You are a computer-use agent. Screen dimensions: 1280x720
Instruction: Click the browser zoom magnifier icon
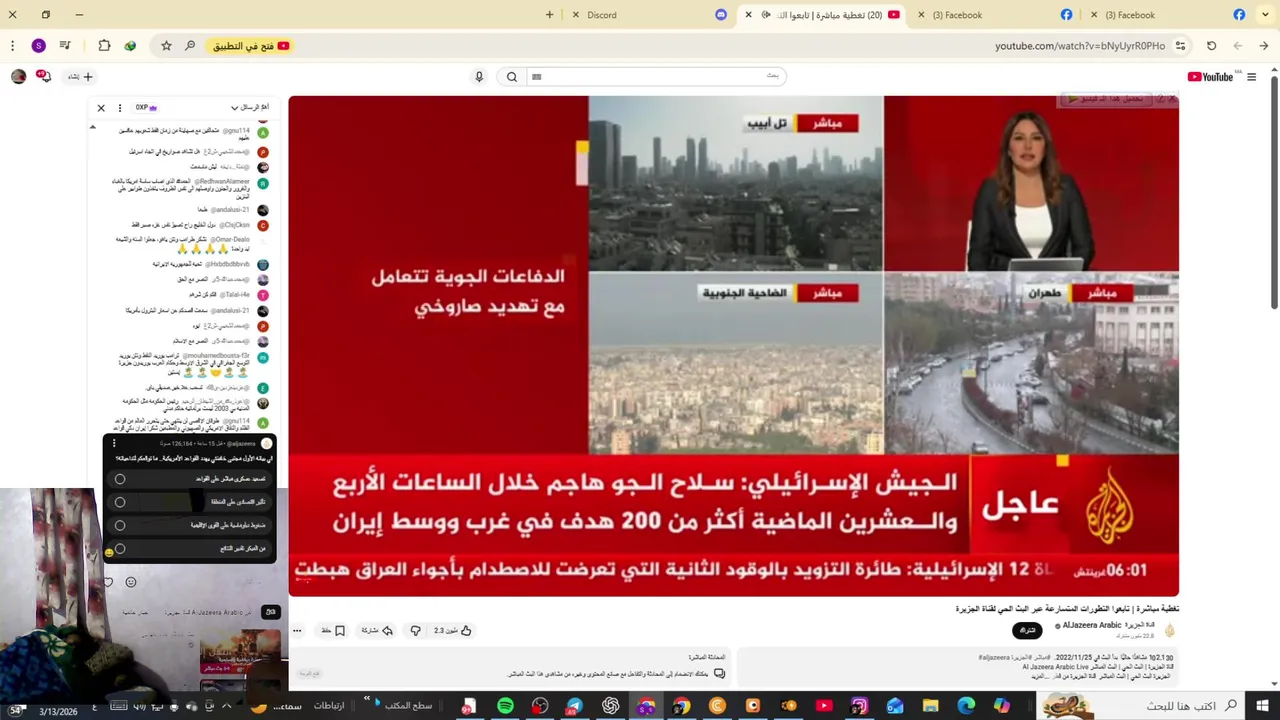pyautogui.click(x=190, y=46)
